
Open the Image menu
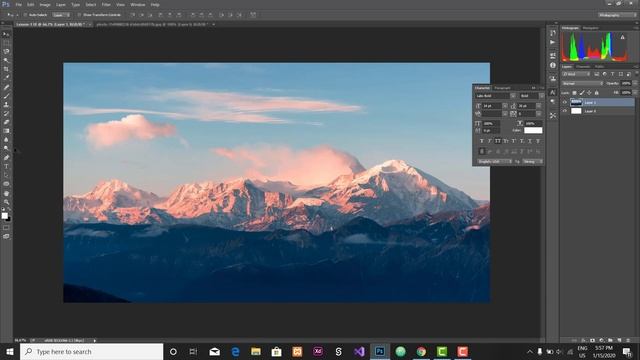tap(45, 4)
